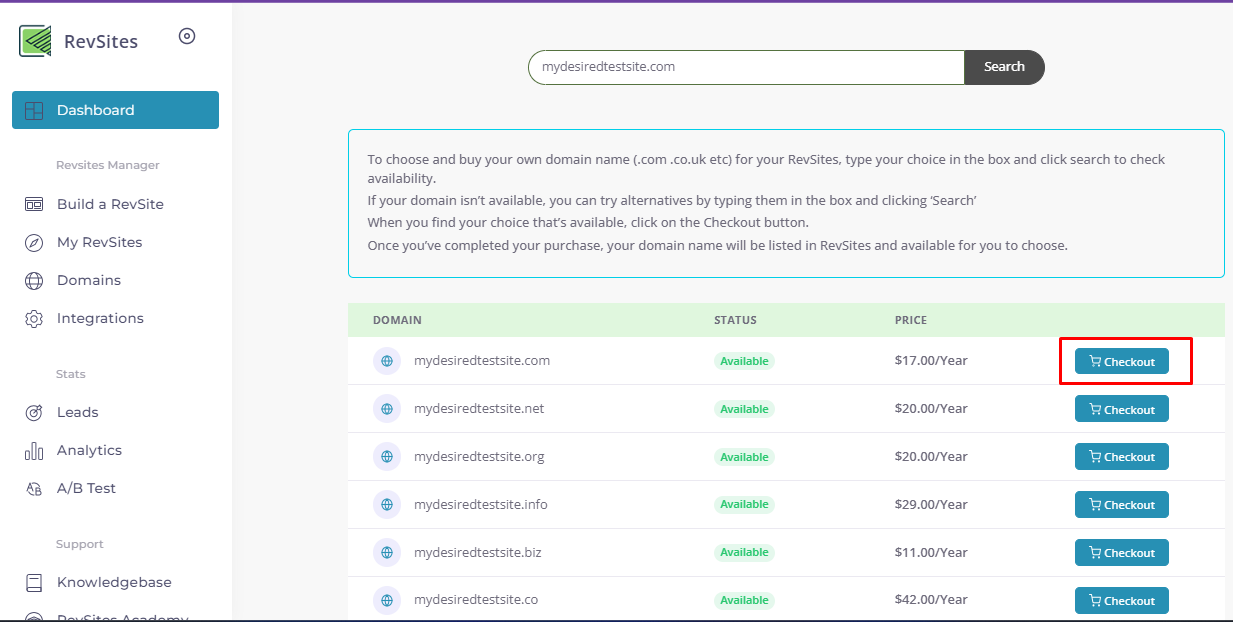Click the Analytics bar chart icon

[34, 451]
